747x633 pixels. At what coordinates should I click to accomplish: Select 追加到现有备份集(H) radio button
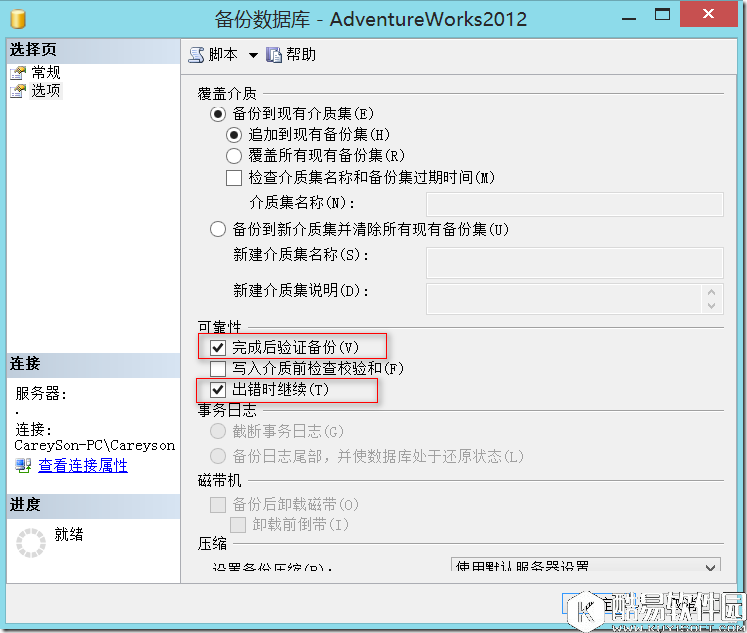(x=234, y=135)
